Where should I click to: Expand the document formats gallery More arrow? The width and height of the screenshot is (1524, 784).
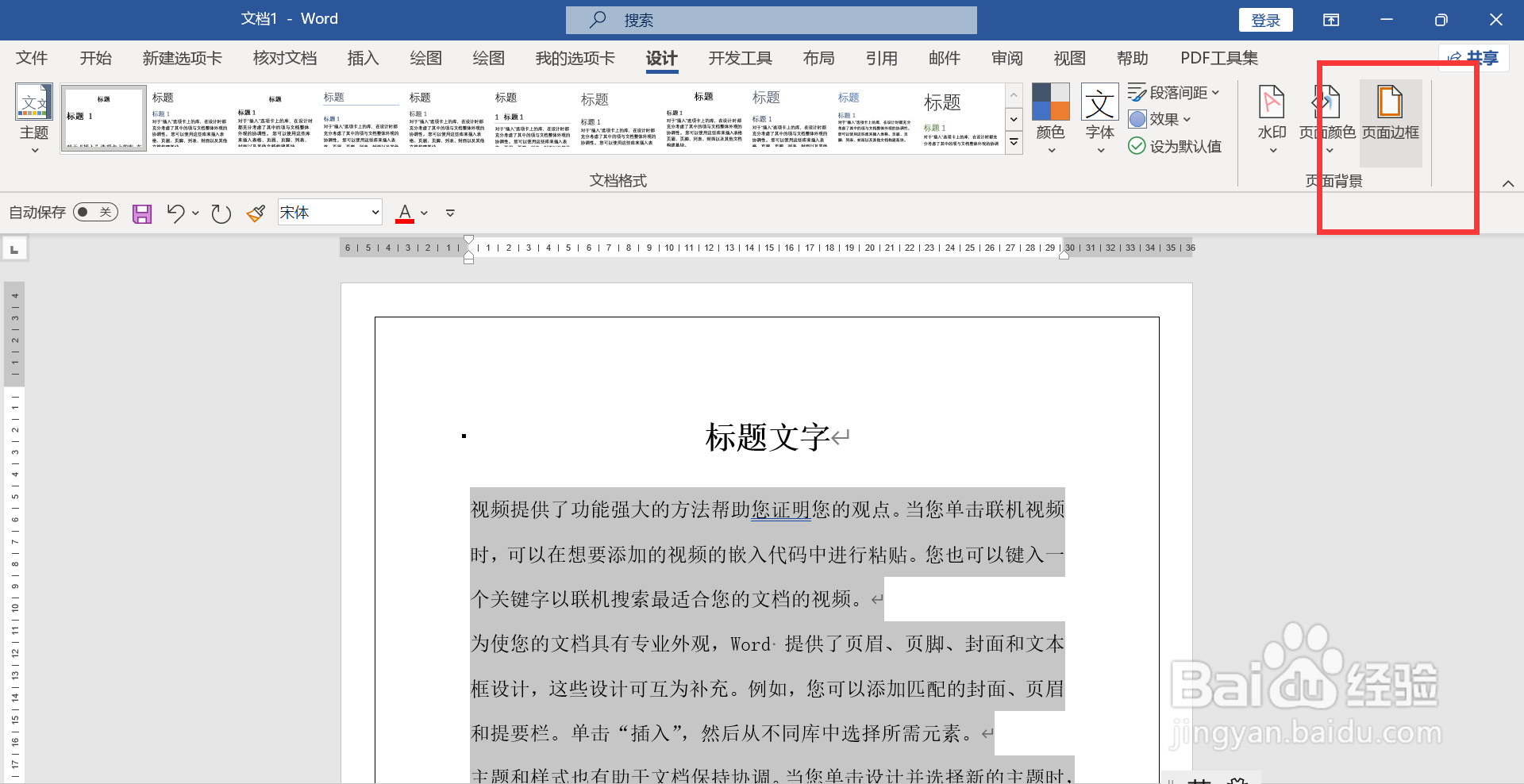click(1014, 144)
